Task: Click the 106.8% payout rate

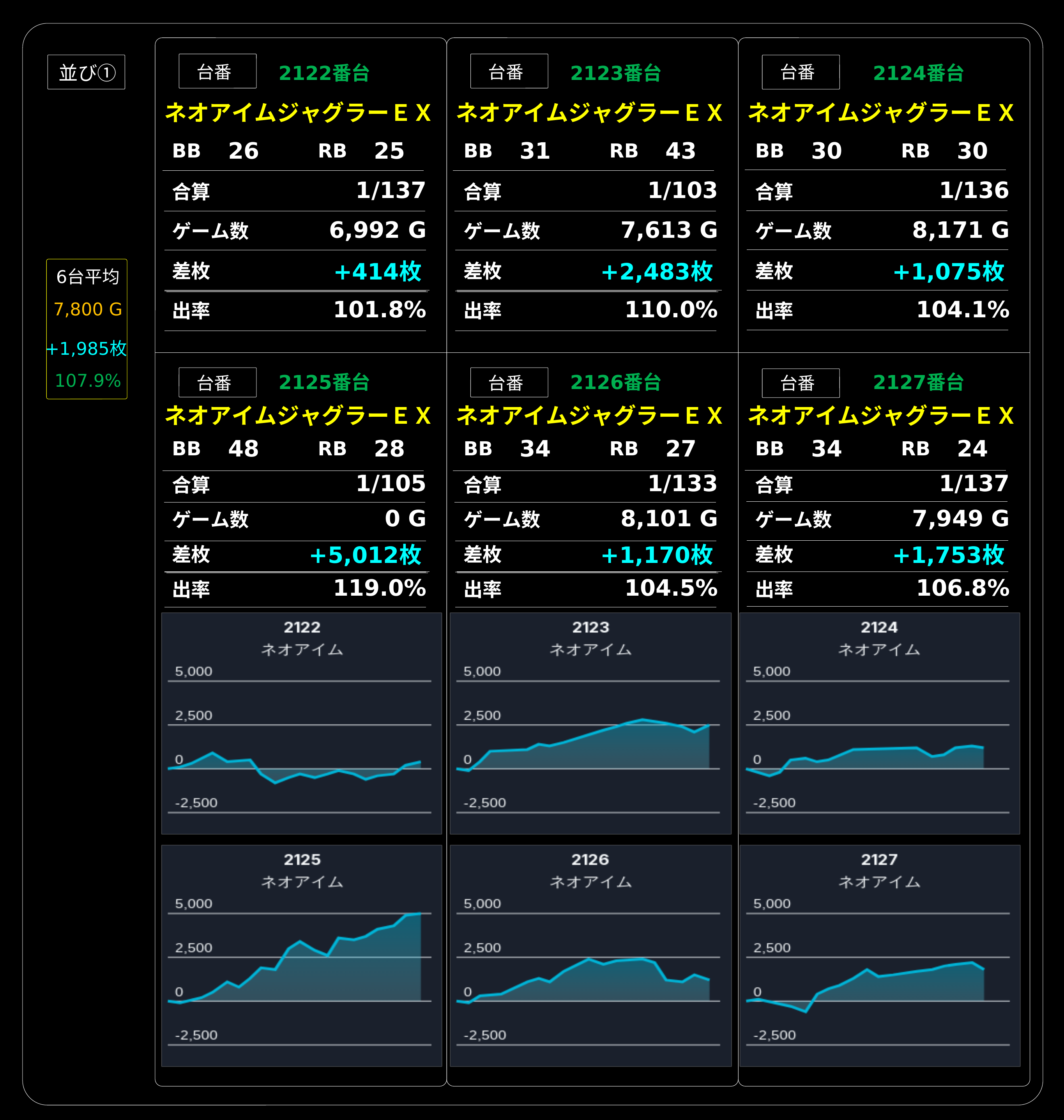Action: coord(963,588)
